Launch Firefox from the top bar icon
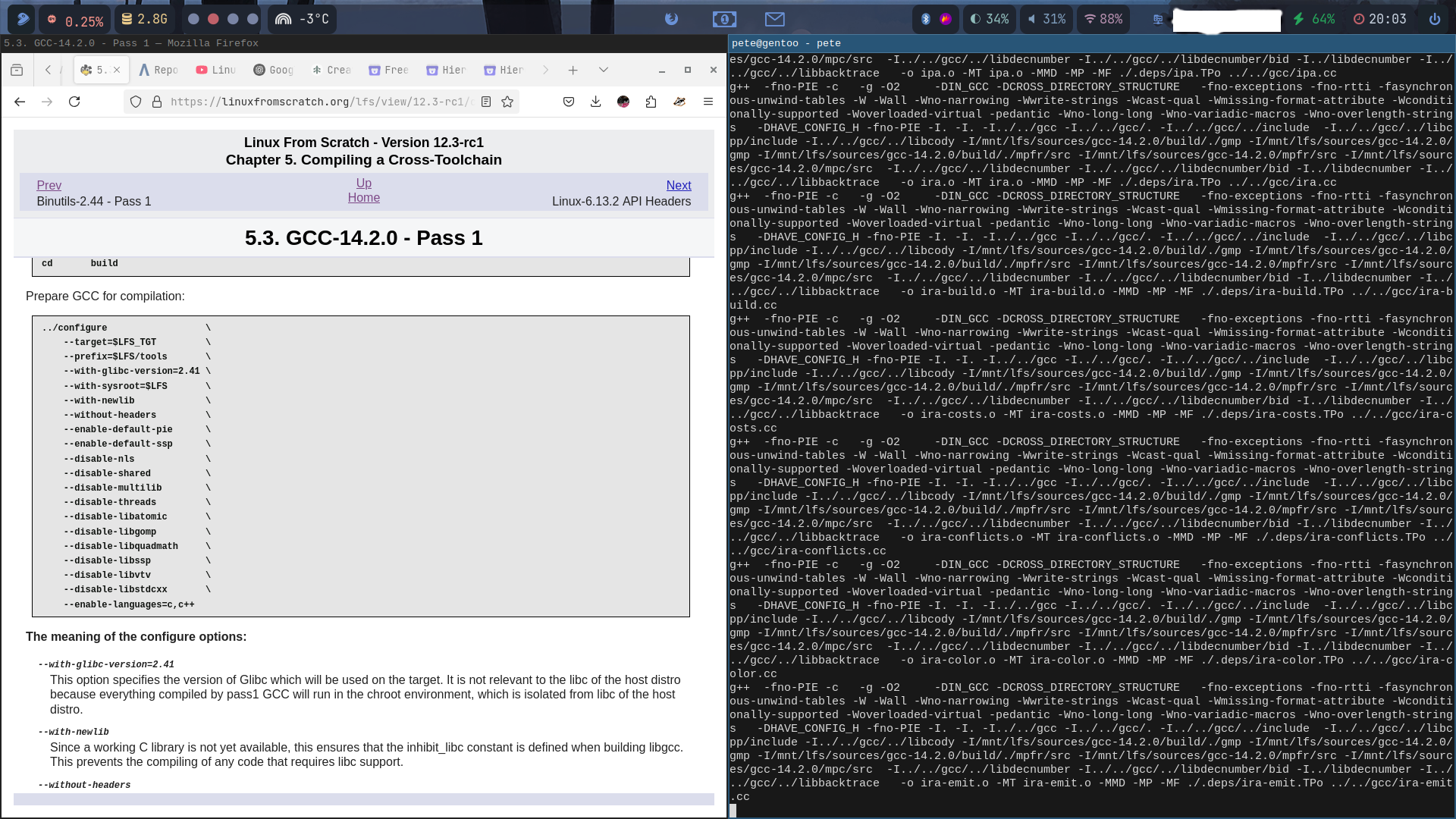Viewport: 1456px width, 819px height. (x=671, y=19)
